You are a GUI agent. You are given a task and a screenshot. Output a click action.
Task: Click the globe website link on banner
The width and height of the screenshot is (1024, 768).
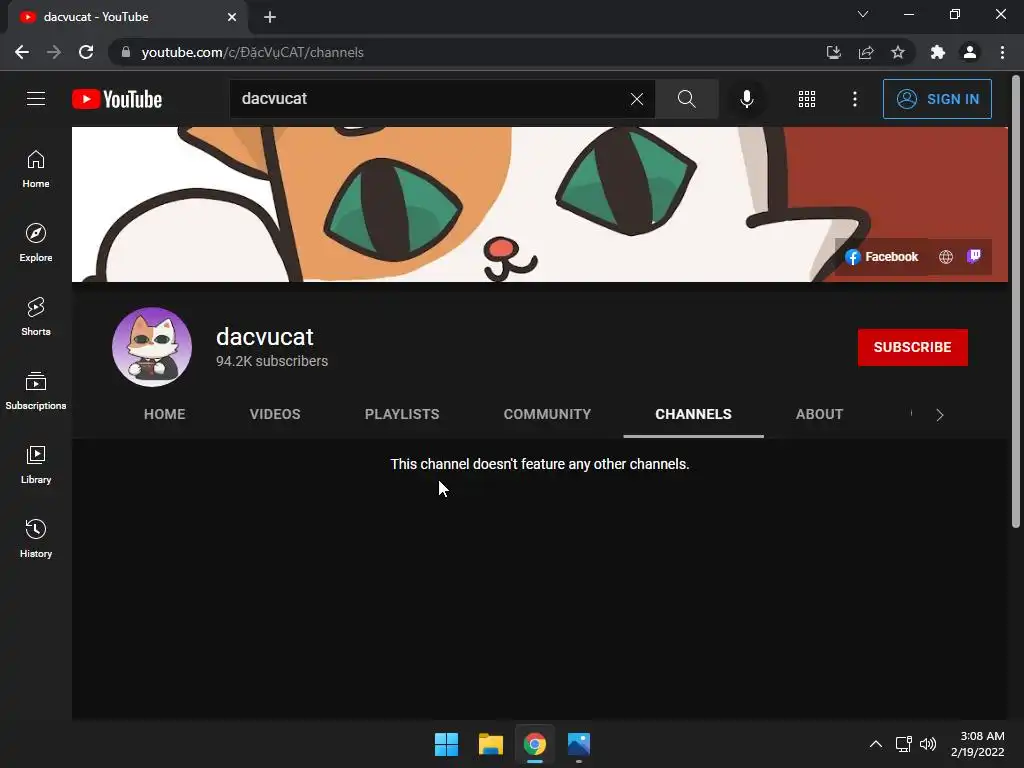(x=946, y=257)
